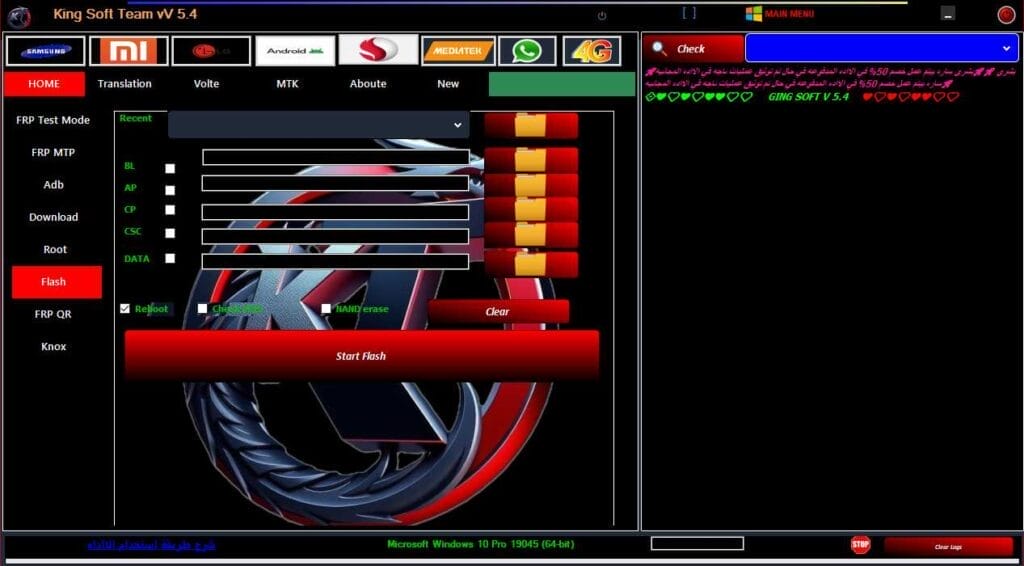Tick the Check MD5 checkbox

tap(202, 308)
